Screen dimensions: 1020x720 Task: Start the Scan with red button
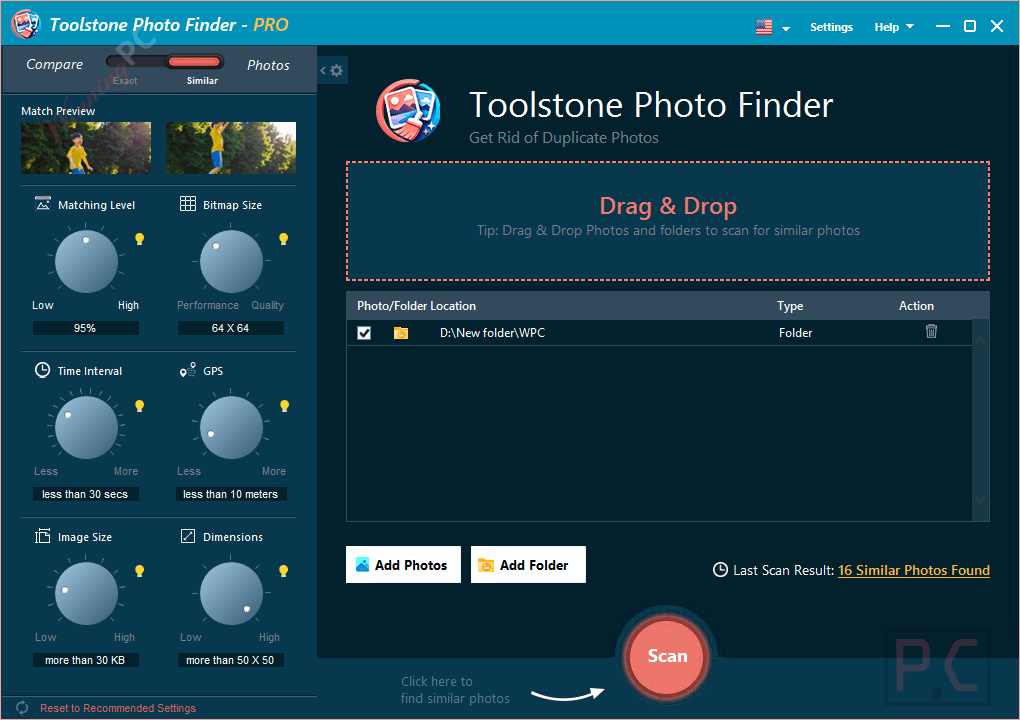coord(667,656)
